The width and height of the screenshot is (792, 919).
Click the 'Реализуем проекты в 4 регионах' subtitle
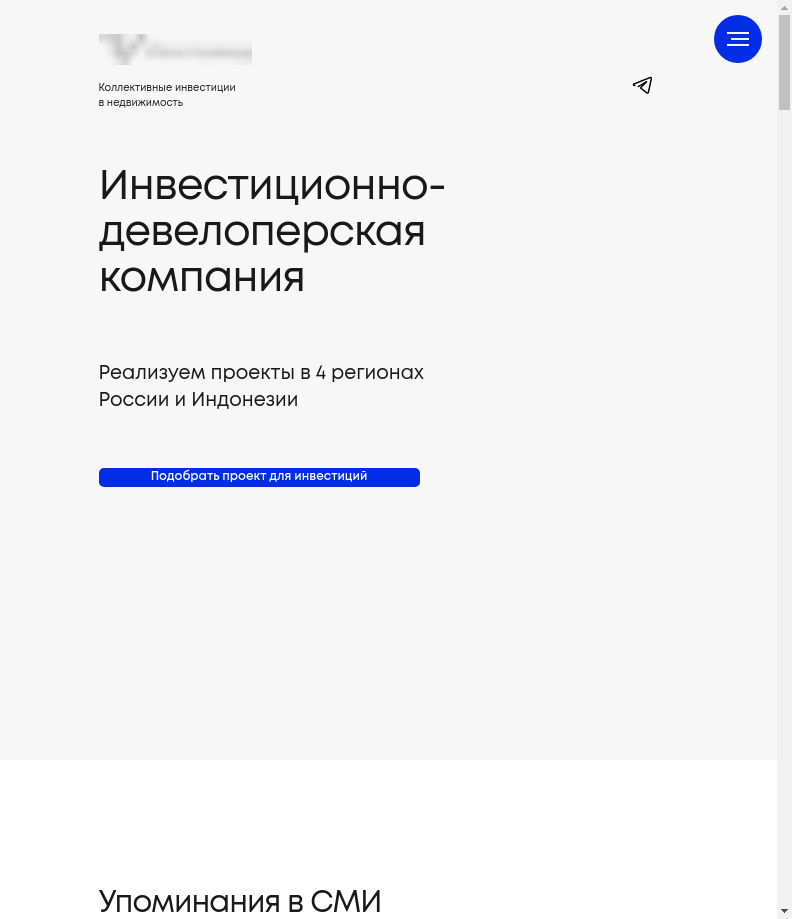click(261, 386)
